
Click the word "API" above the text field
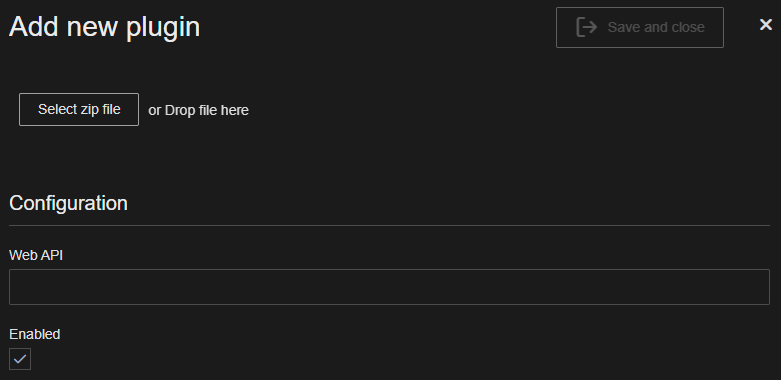tap(52, 255)
